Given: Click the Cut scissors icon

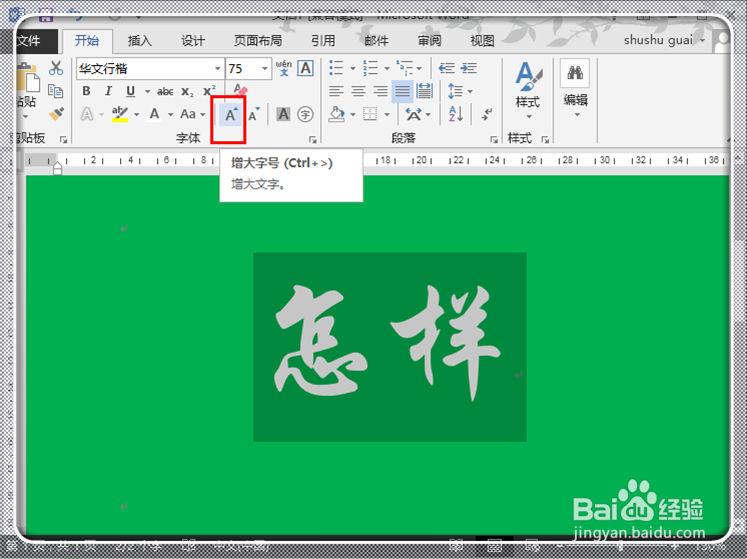Looking at the screenshot, I should click(x=56, y=68).
